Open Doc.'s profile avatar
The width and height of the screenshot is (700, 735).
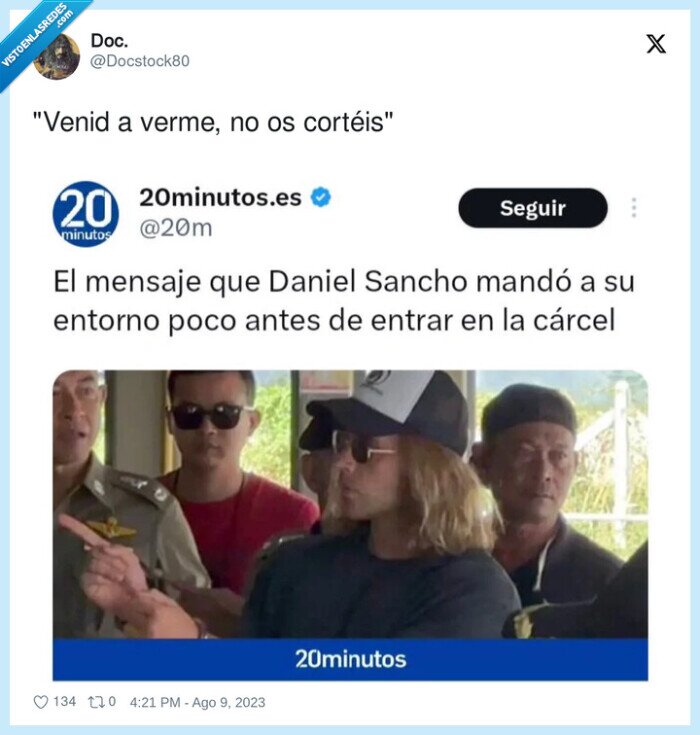click(x=57, y=57)
